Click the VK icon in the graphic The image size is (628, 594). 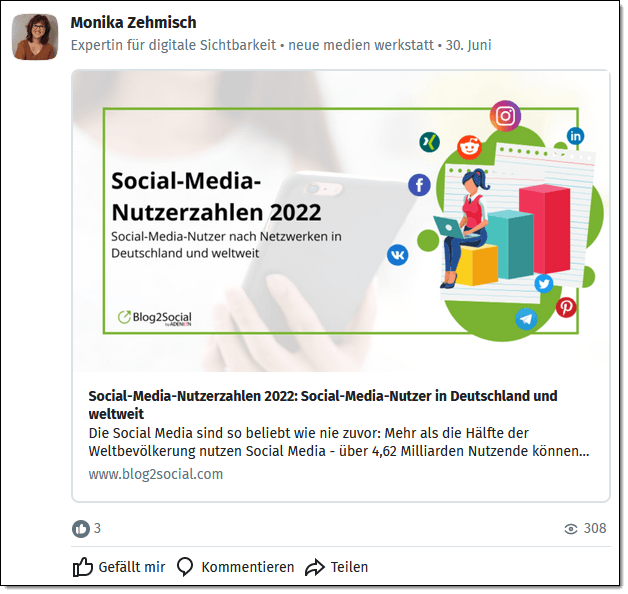(397, 255)
